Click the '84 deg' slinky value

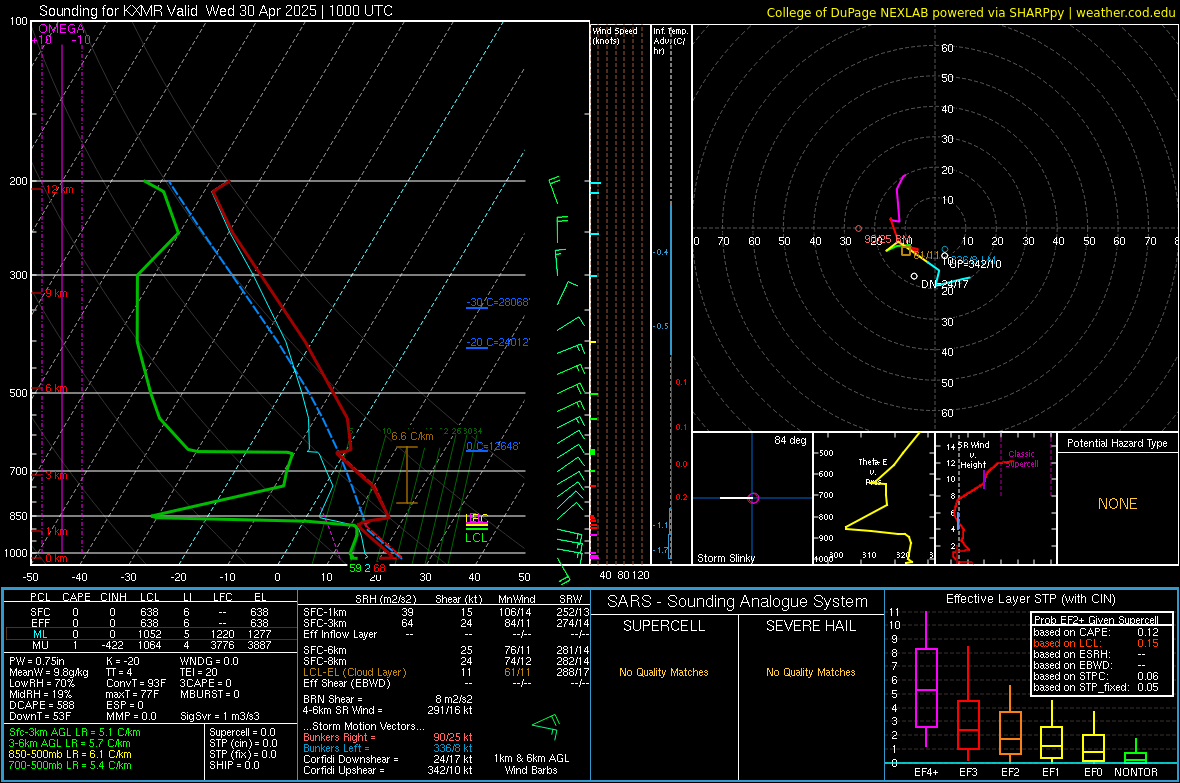coord(790,440)
